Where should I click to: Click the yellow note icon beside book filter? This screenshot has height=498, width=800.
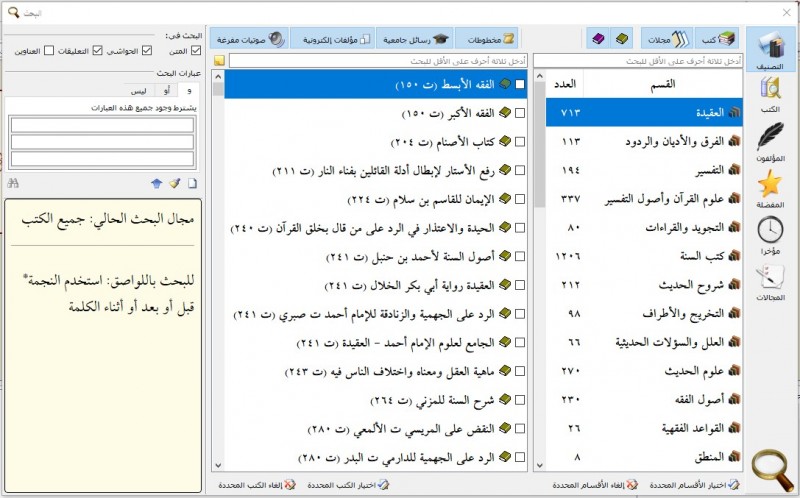coord(219,61)
